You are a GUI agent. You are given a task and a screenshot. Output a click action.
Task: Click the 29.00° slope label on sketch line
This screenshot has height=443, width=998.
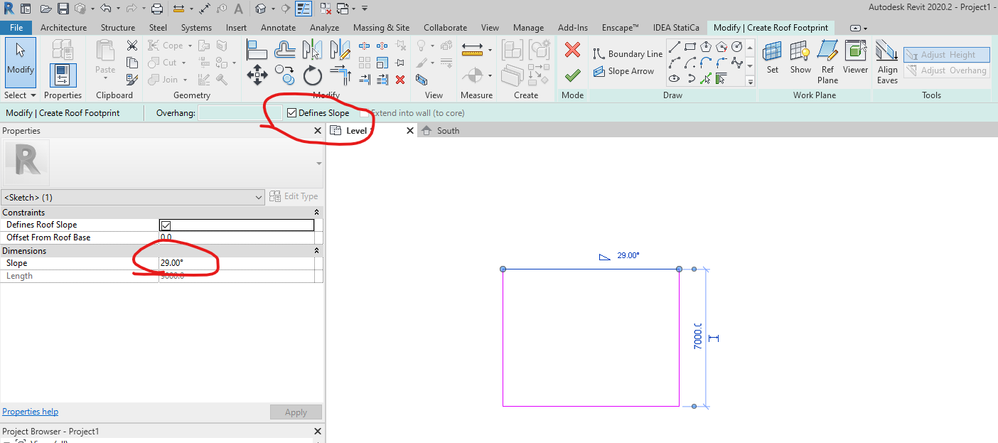tap(628, 255)
